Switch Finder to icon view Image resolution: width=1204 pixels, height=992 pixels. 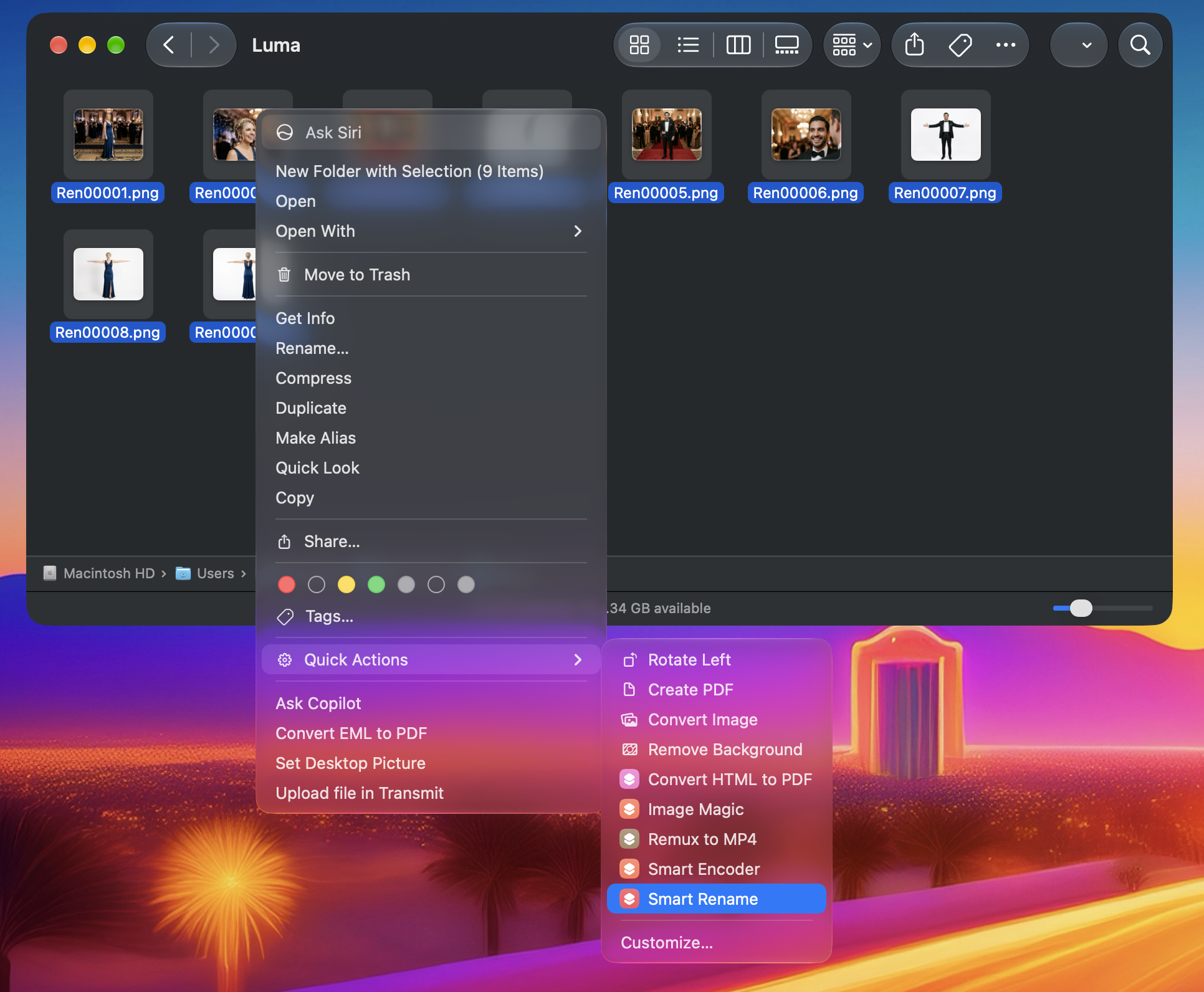[x=639, y=45]
